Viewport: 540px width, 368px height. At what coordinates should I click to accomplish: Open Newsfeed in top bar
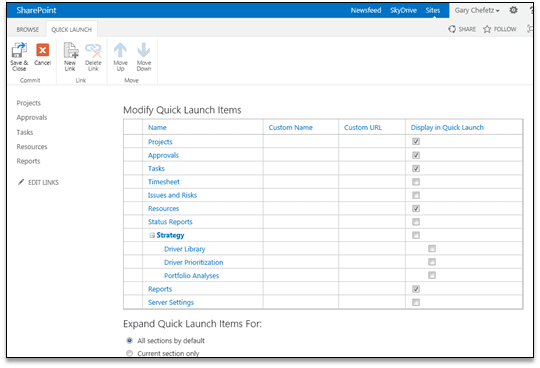[x=366, y=10]
